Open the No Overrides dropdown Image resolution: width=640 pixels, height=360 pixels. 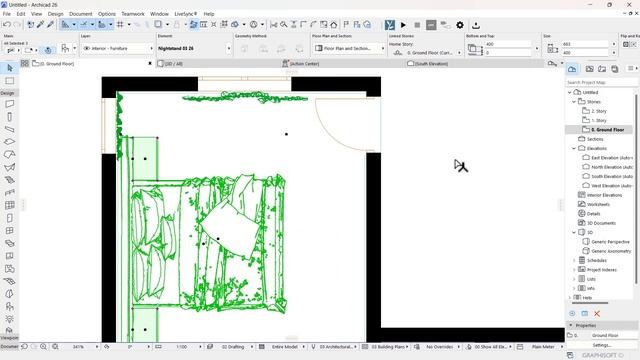pos(440,347)
